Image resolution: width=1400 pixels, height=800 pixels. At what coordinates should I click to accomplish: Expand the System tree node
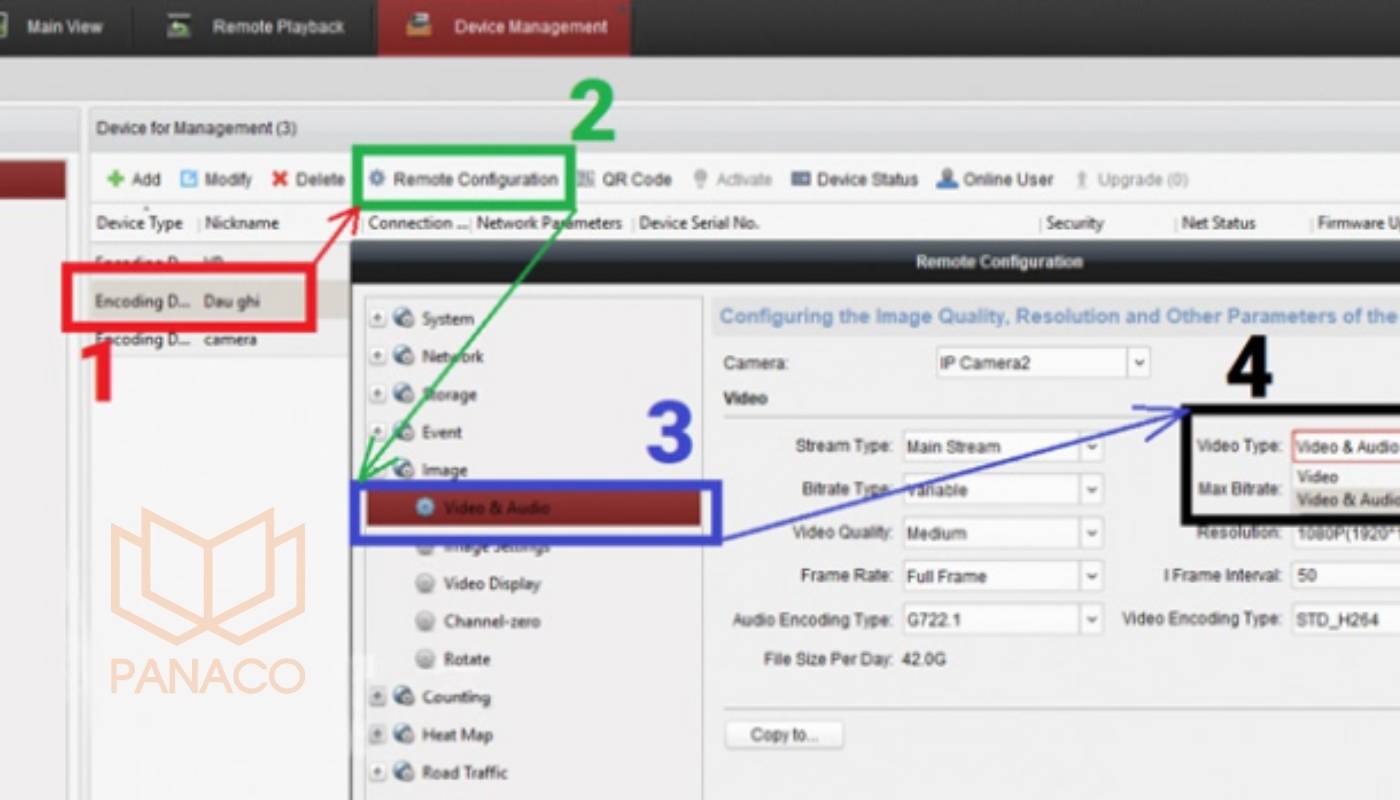point(378,319)
